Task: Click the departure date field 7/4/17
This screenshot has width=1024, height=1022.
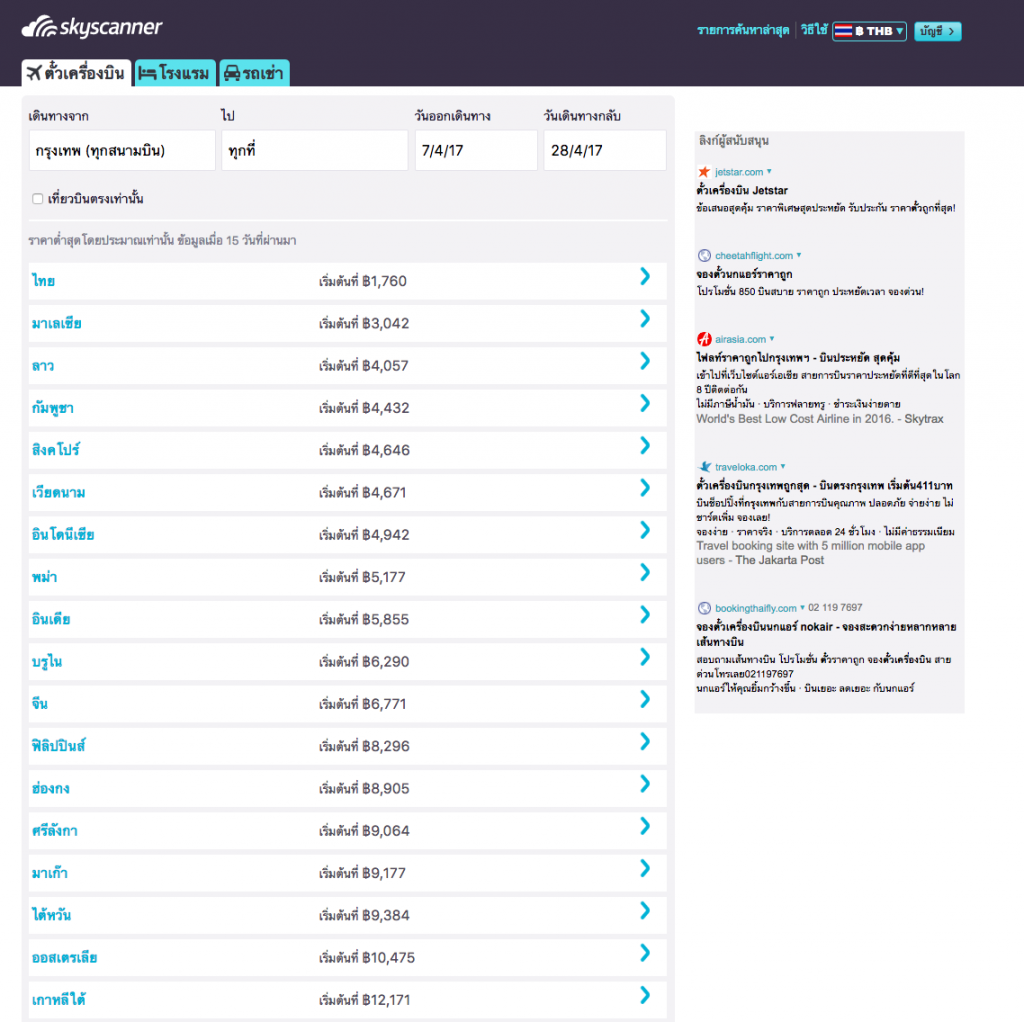Action: coord(475,151)
